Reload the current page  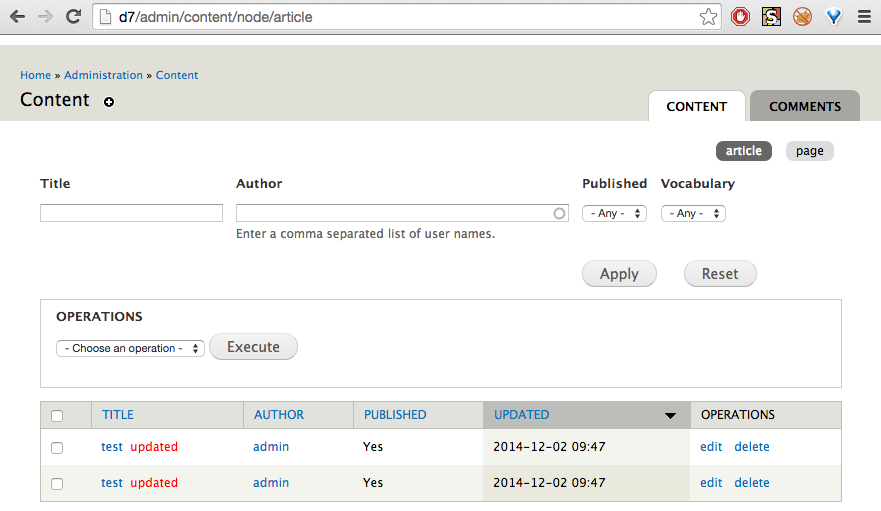coord(73,16)
